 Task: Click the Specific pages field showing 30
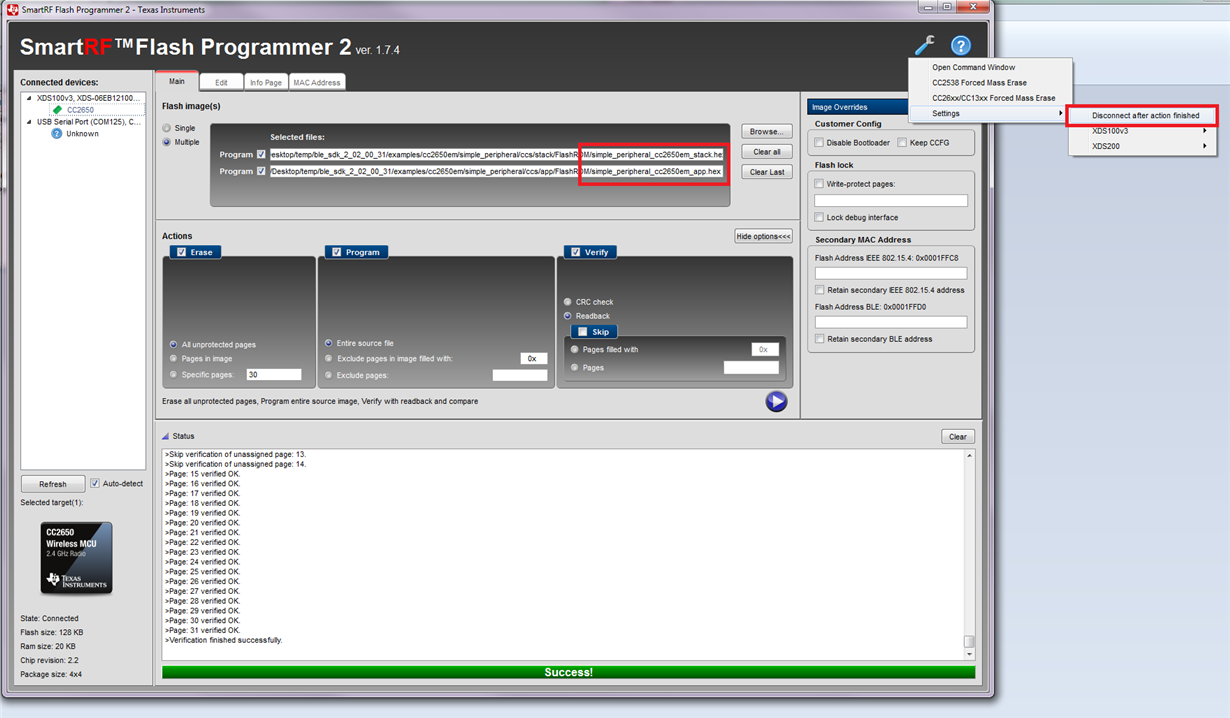click(x=274, y=374)
